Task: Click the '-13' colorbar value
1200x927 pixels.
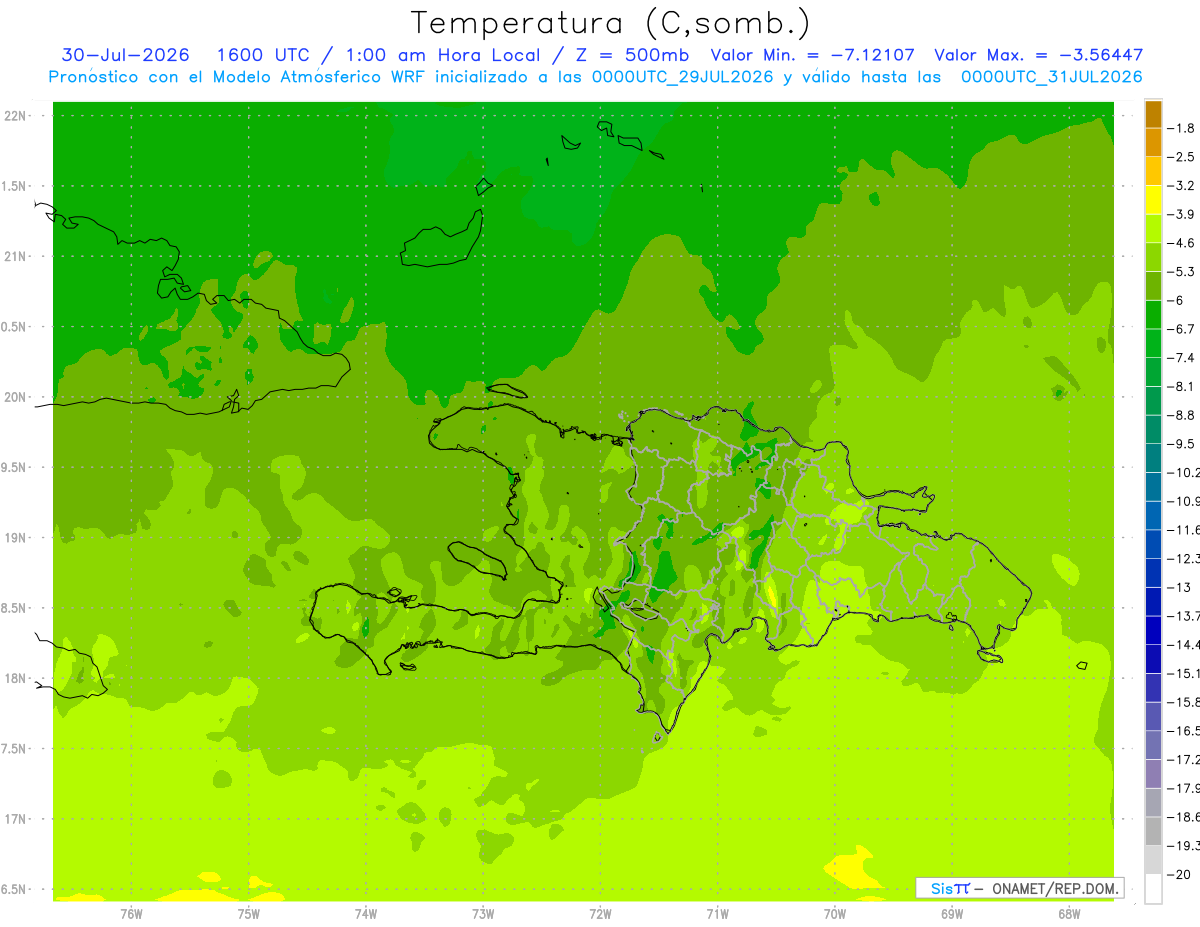Action: (x=1179, y=587)
